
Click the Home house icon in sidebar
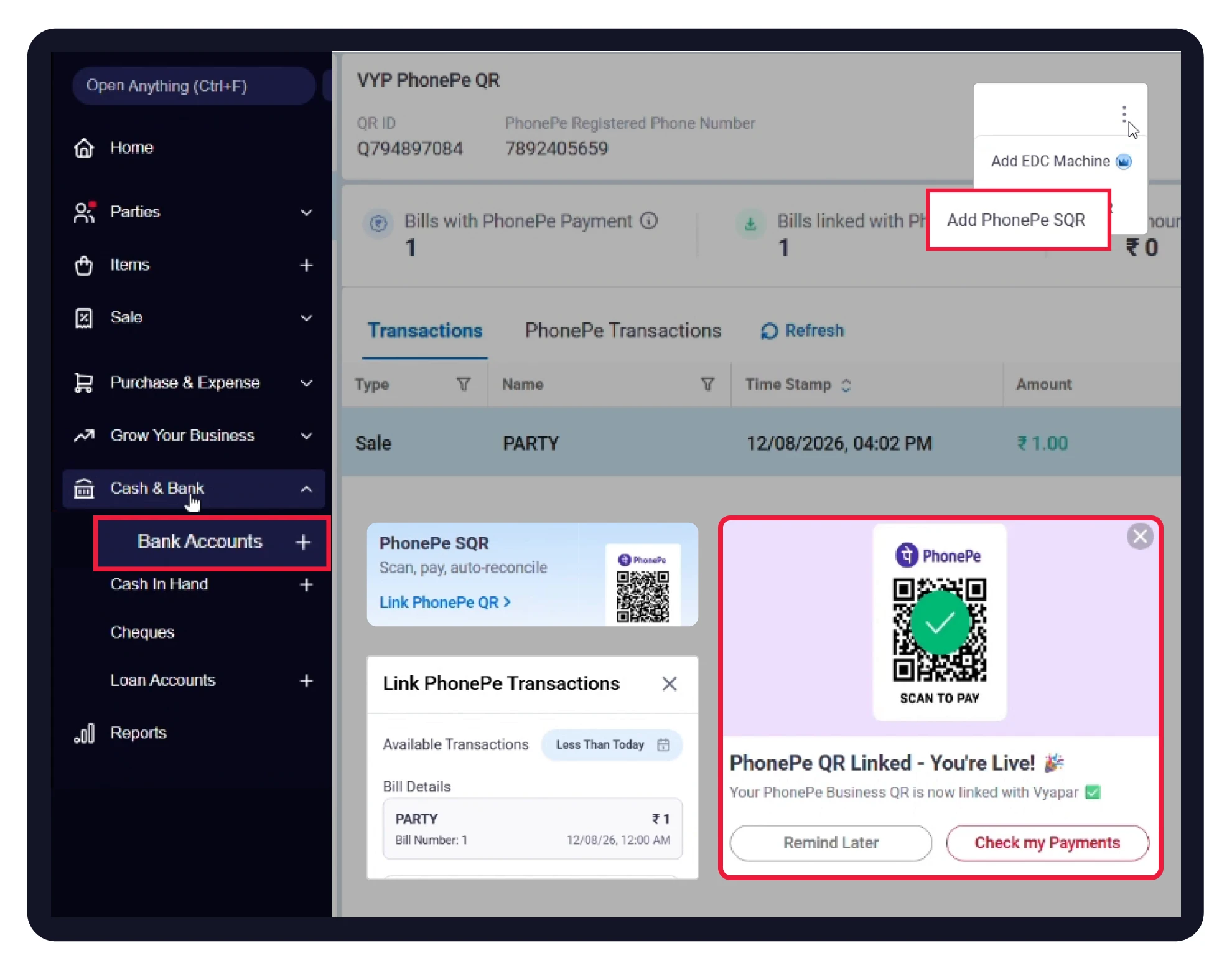[84, 148]
